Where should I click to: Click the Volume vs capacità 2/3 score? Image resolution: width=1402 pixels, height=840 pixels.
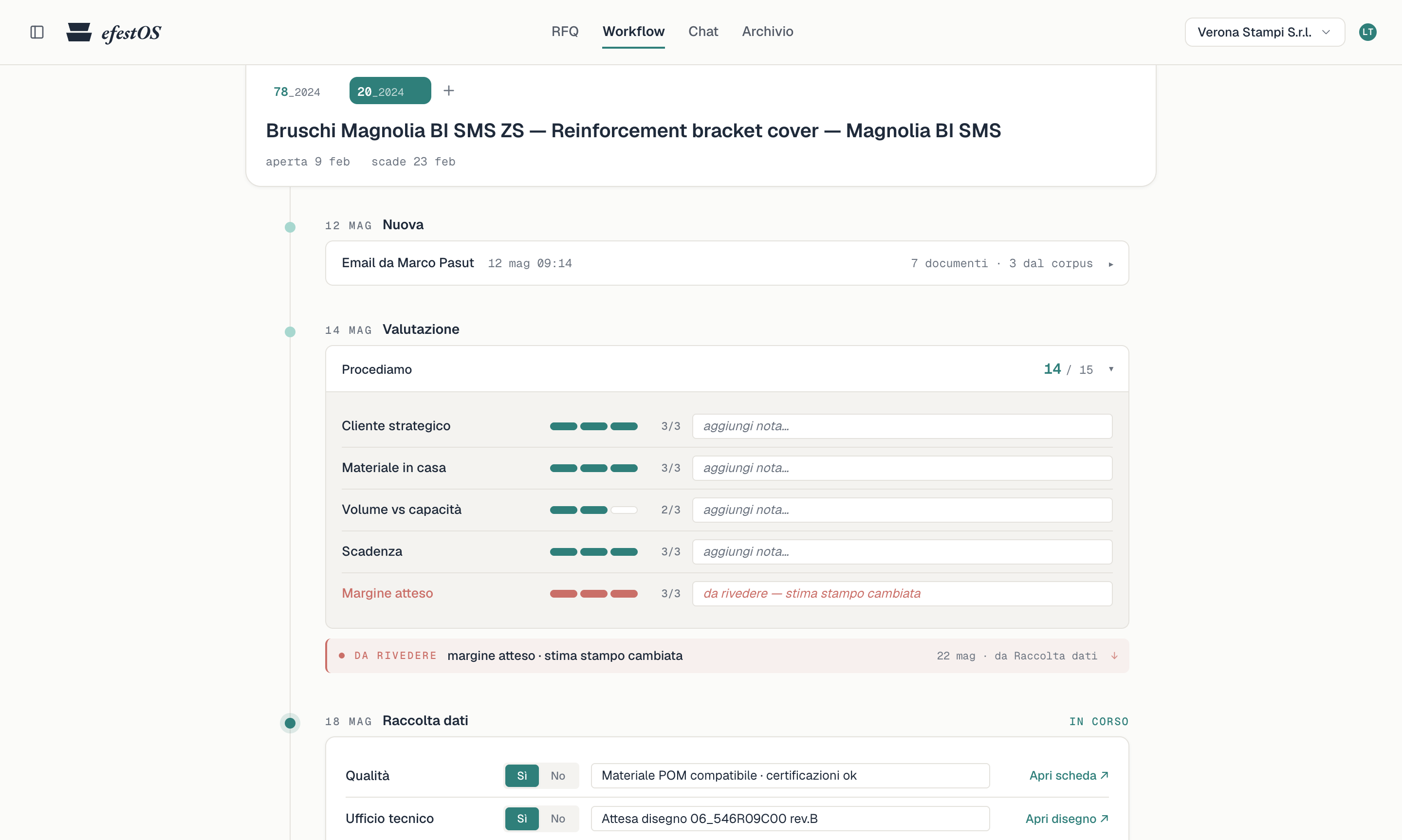pyautogui.click(x=670, y=510)
